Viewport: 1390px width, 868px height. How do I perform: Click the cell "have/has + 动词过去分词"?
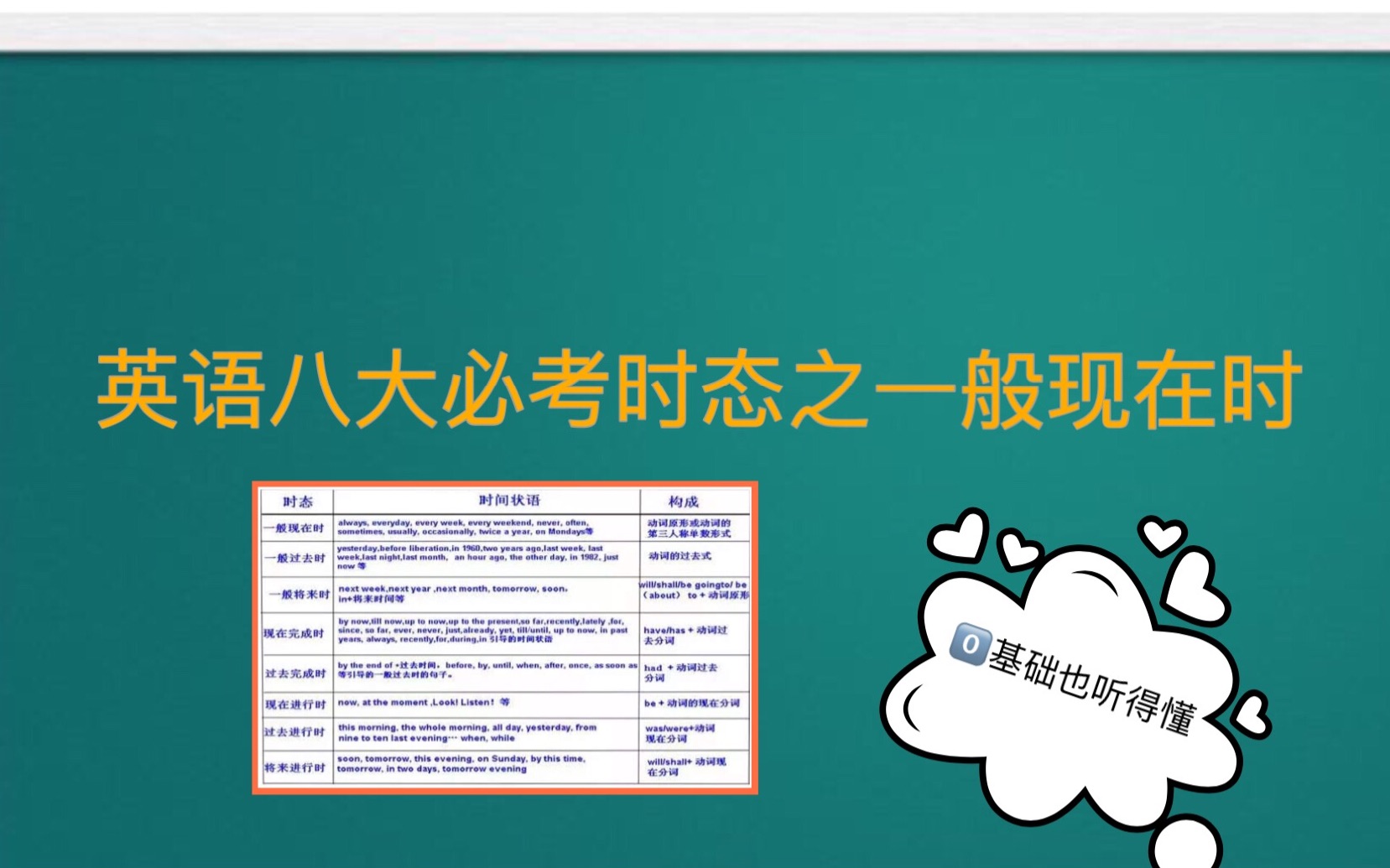695,633
